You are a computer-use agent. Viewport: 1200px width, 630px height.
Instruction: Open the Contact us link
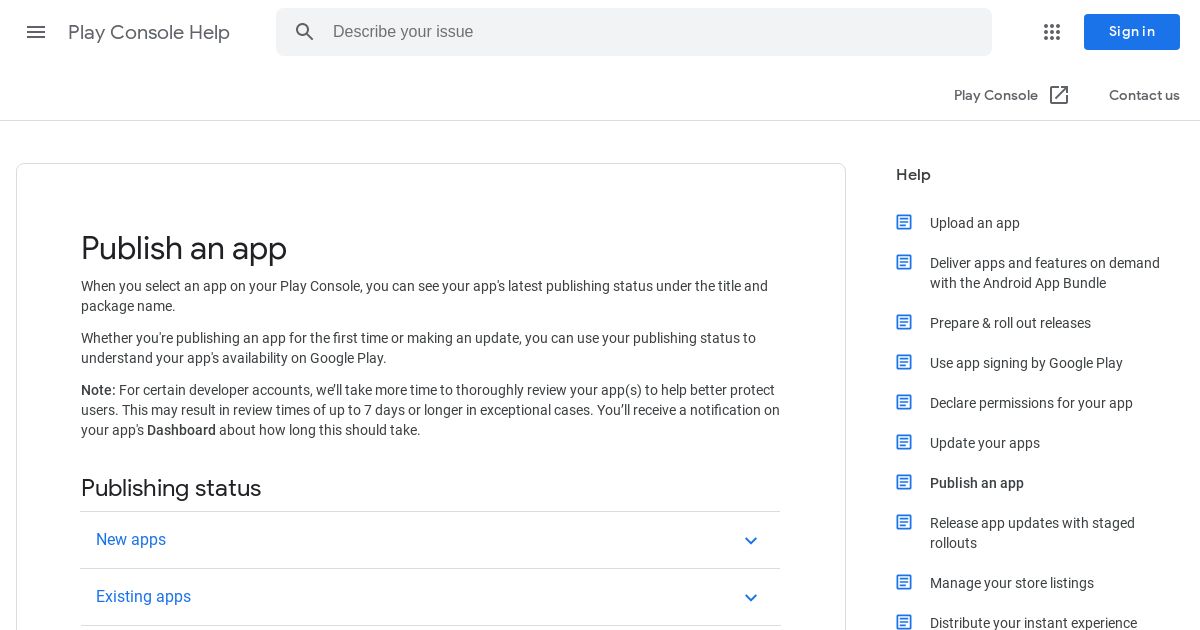pos(1144,95)
